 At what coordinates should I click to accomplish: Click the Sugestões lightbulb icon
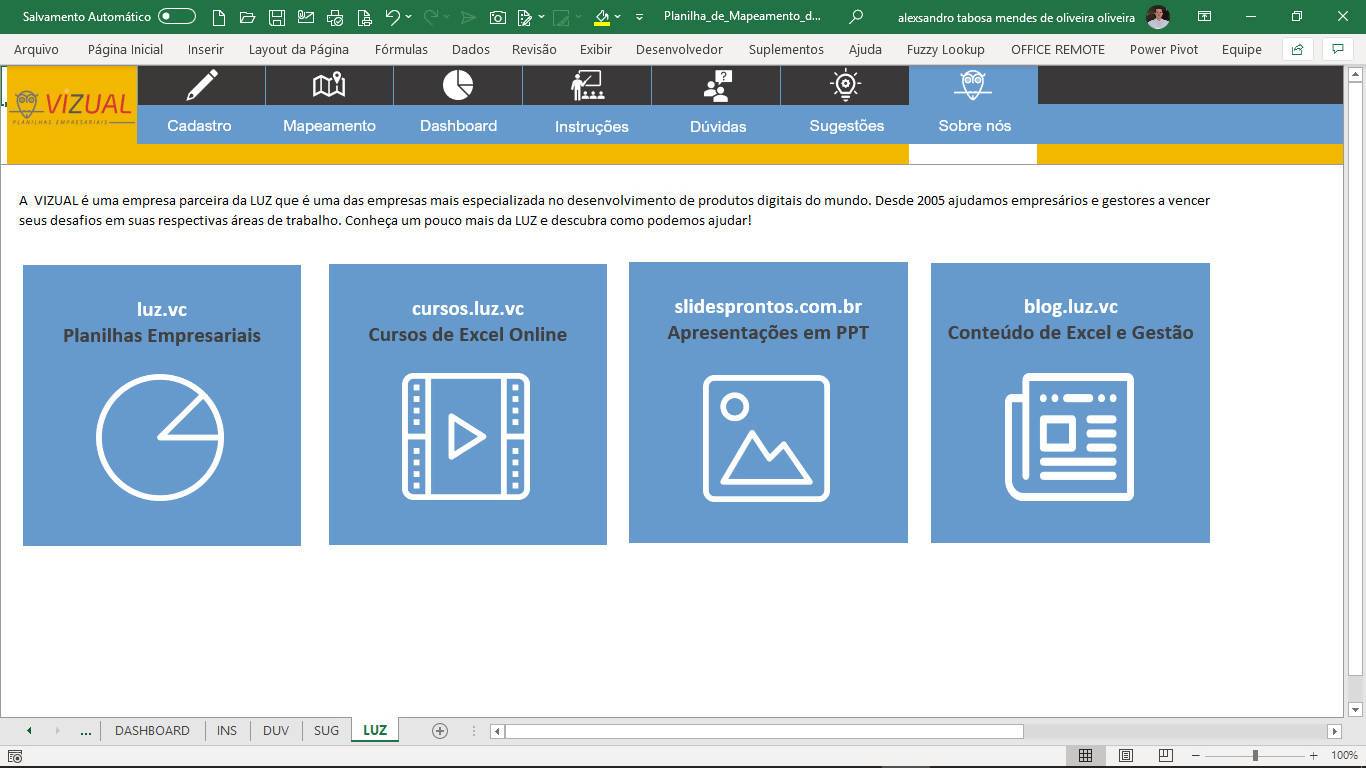click(x=846, y=85)
